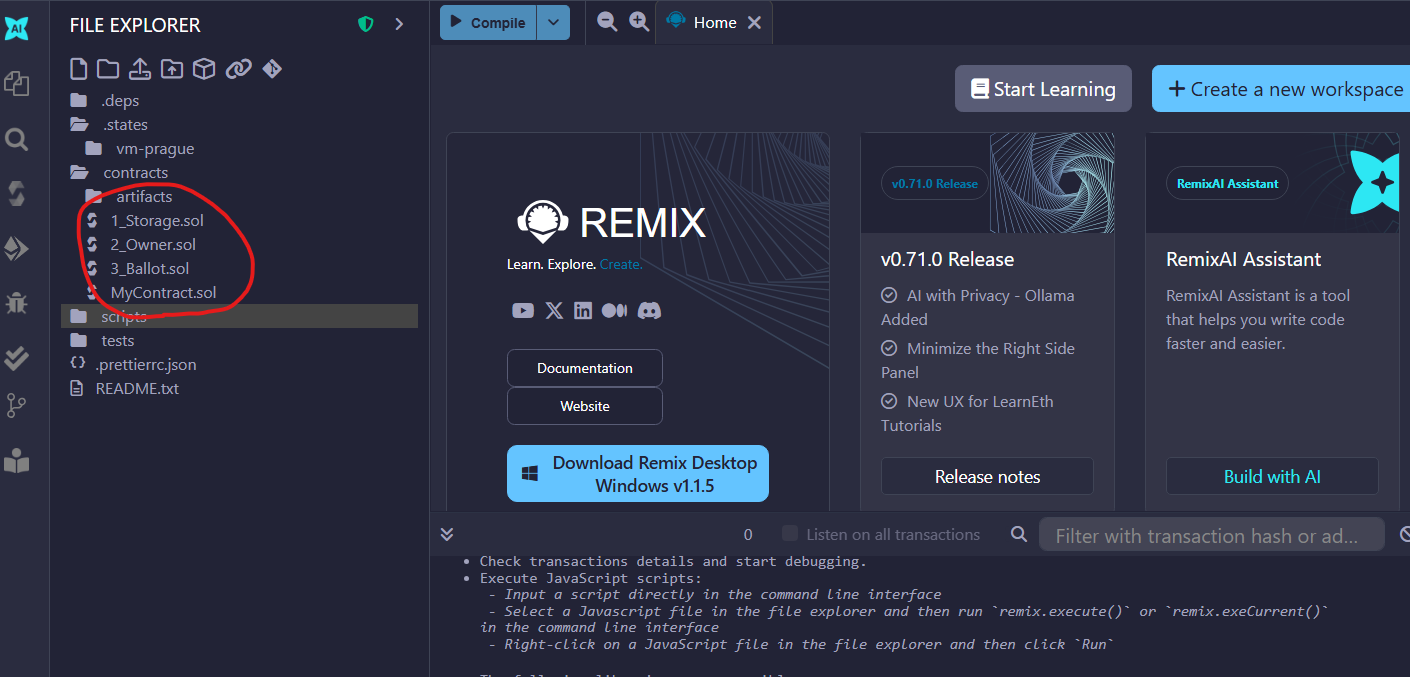The width and height of the screenshot is (1410, 677).
Task: Click Download Remix Desktop Windows button
Action: 638,474
